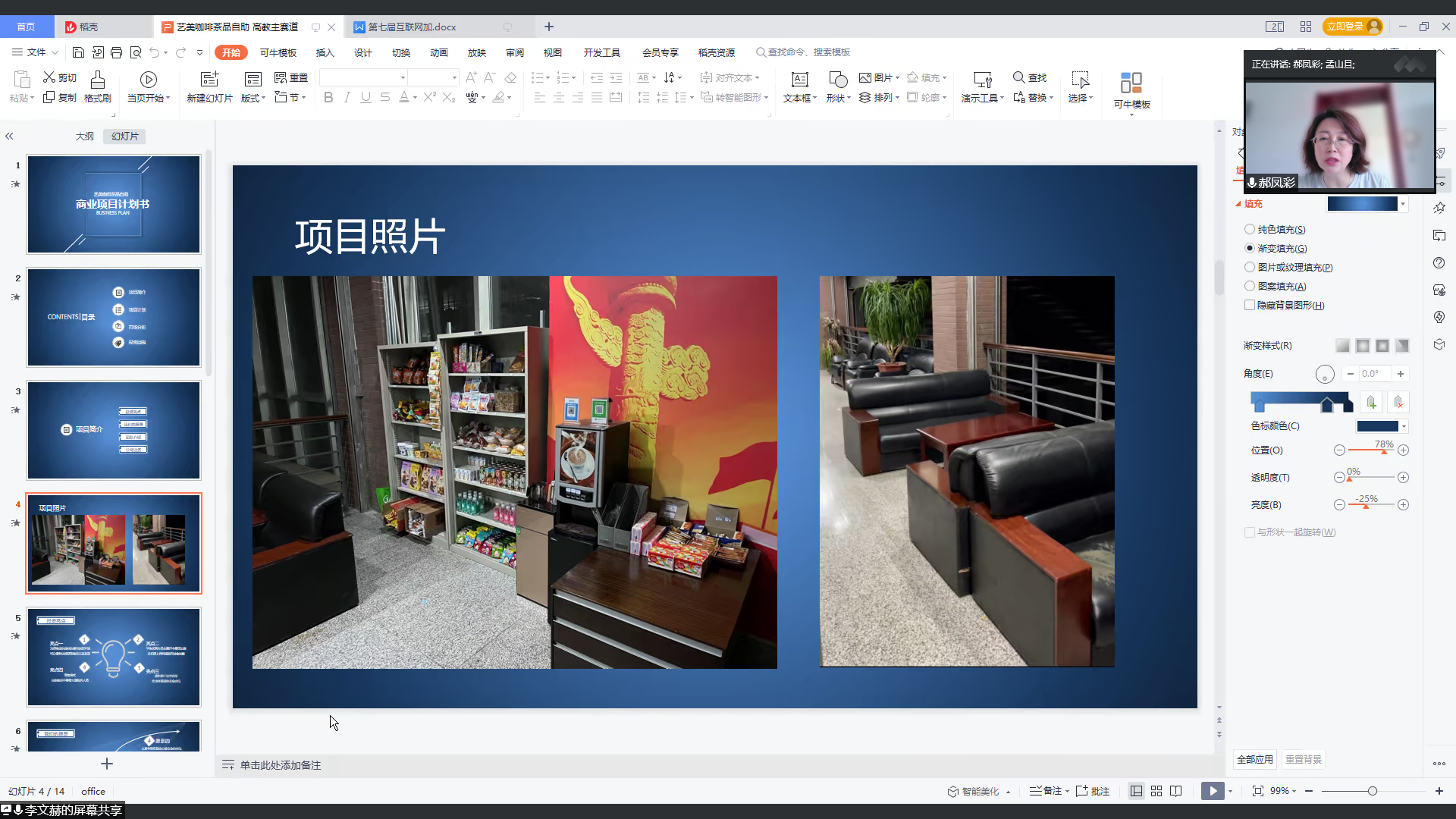Viewport: 1456px width, 819px height.
Task: Select slide 5 thumbnail with lightbulb
Action: [114, 657]
